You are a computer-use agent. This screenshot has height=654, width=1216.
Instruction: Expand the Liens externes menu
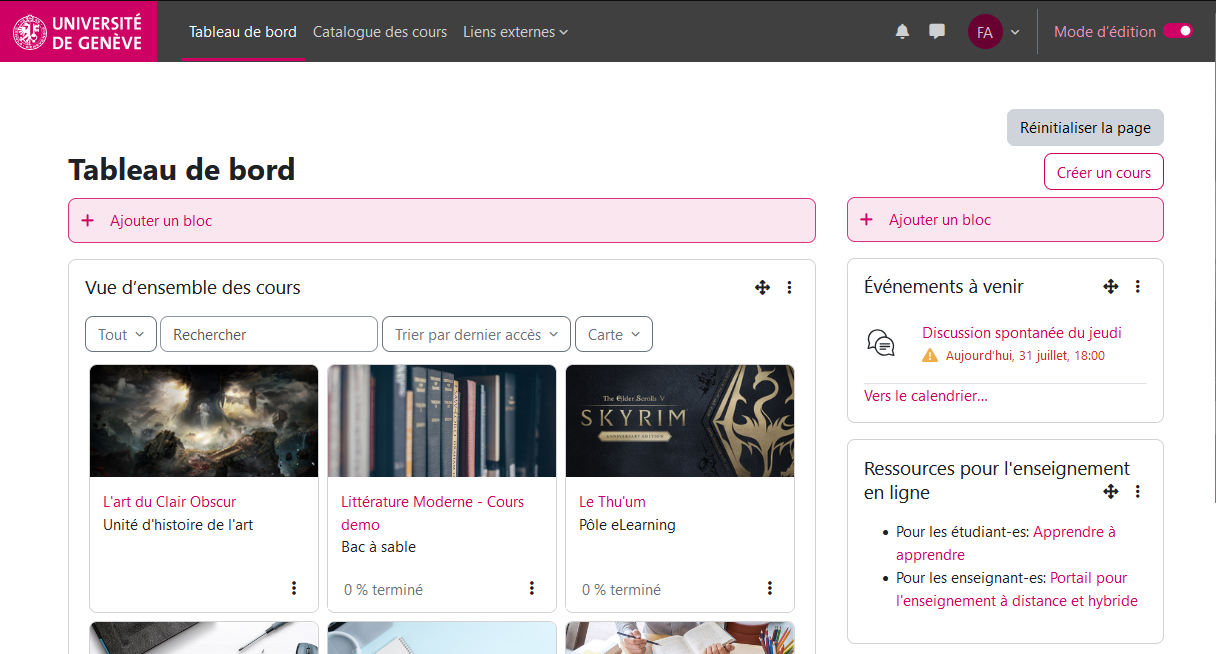tap(515, 32)
